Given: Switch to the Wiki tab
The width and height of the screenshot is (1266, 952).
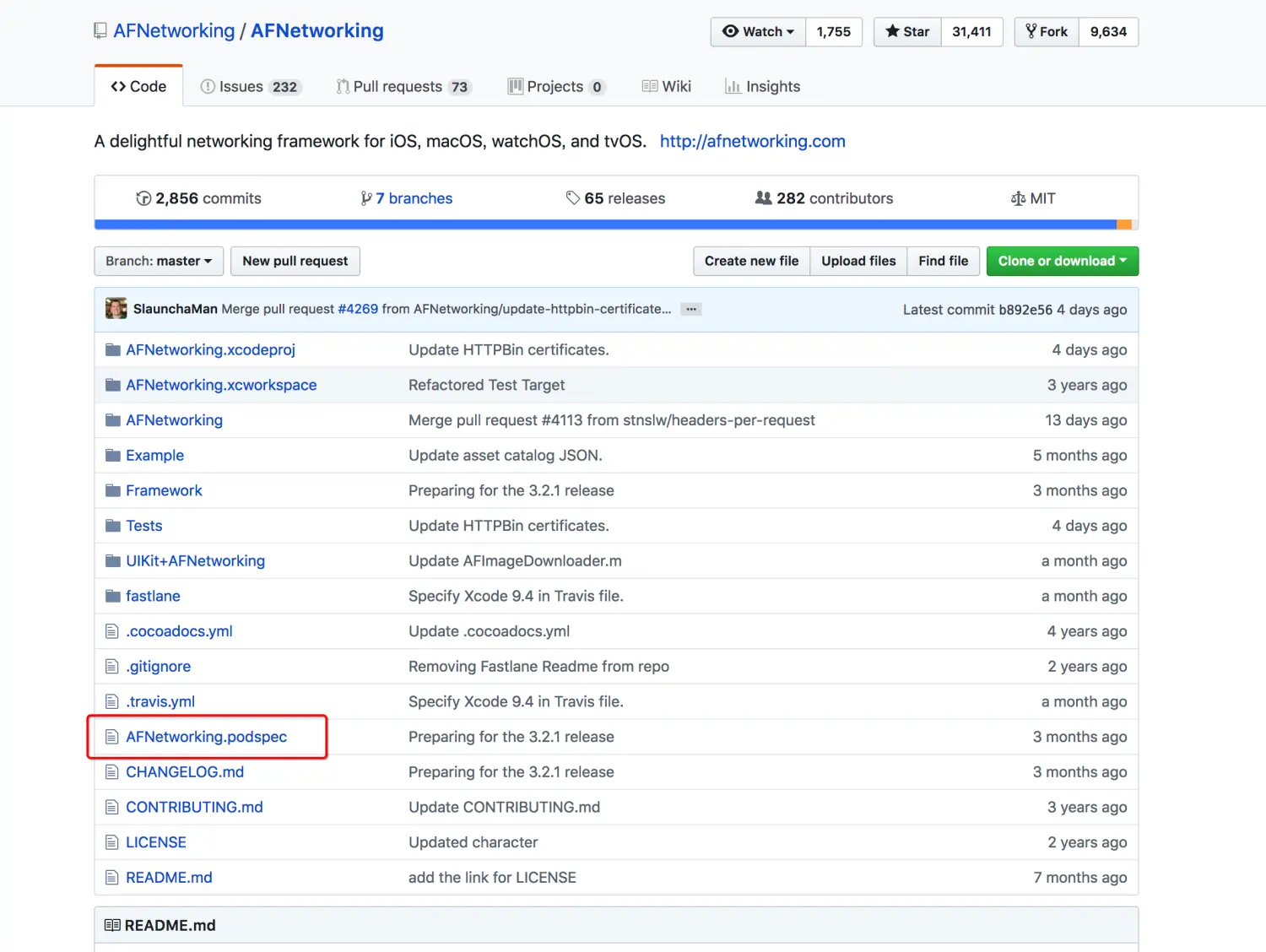Looking at the screenshot, I should tap(667, 86).
